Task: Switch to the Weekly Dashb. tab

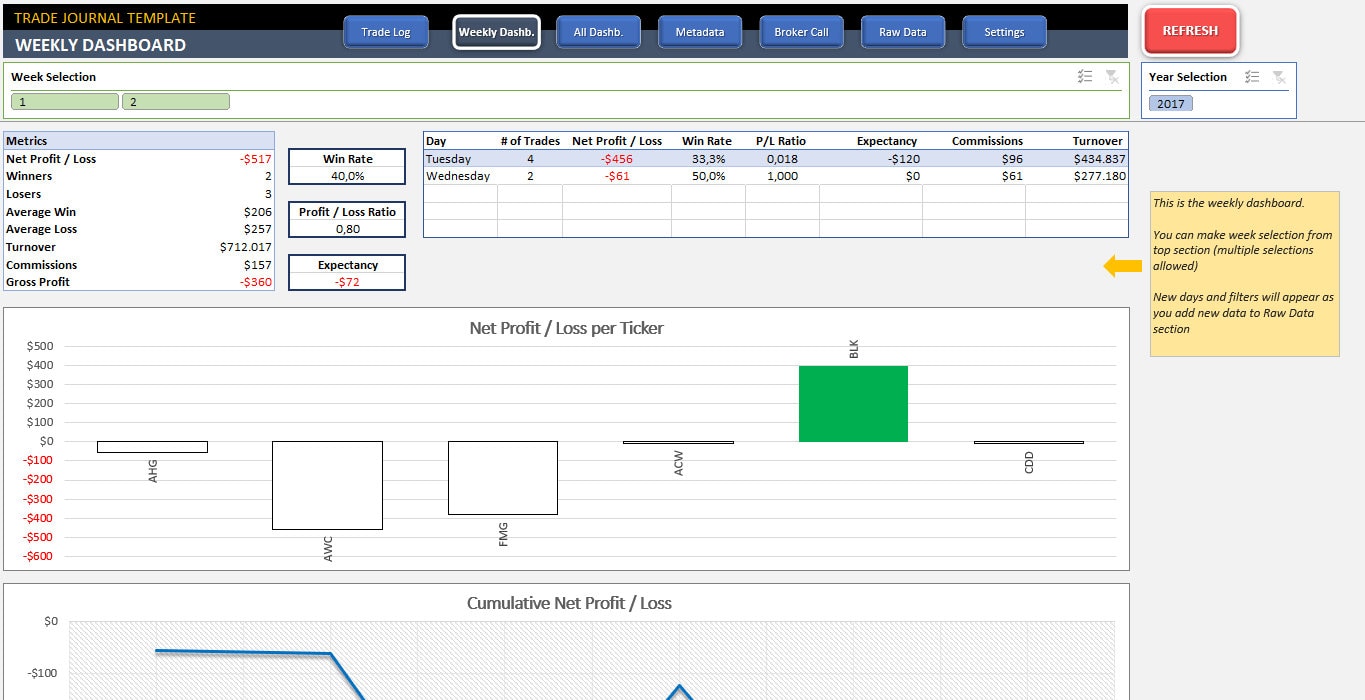Action: (x=496, y=31)
